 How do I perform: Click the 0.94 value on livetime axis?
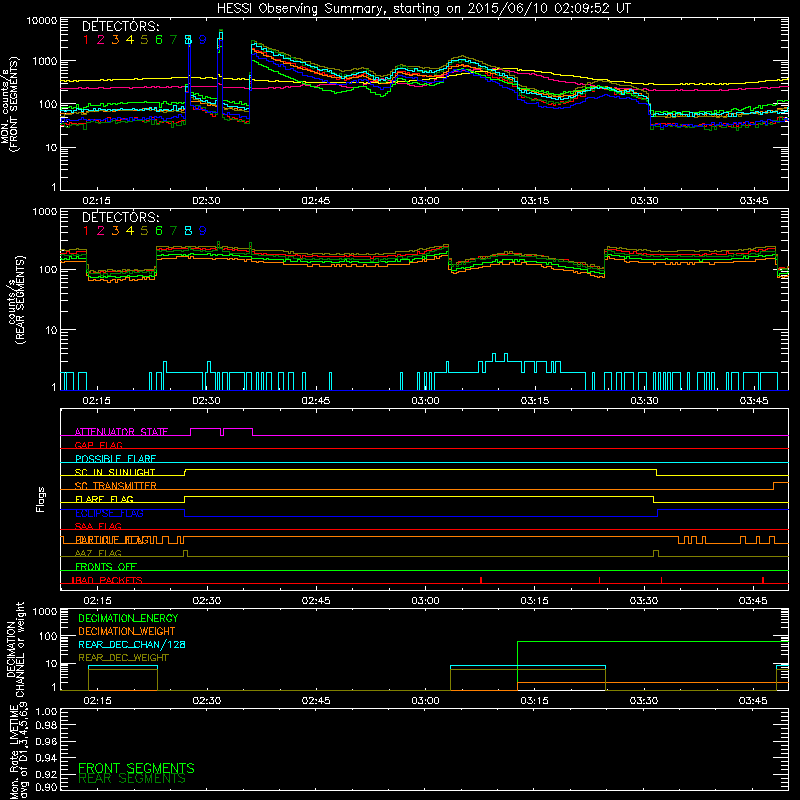point(45,757)
